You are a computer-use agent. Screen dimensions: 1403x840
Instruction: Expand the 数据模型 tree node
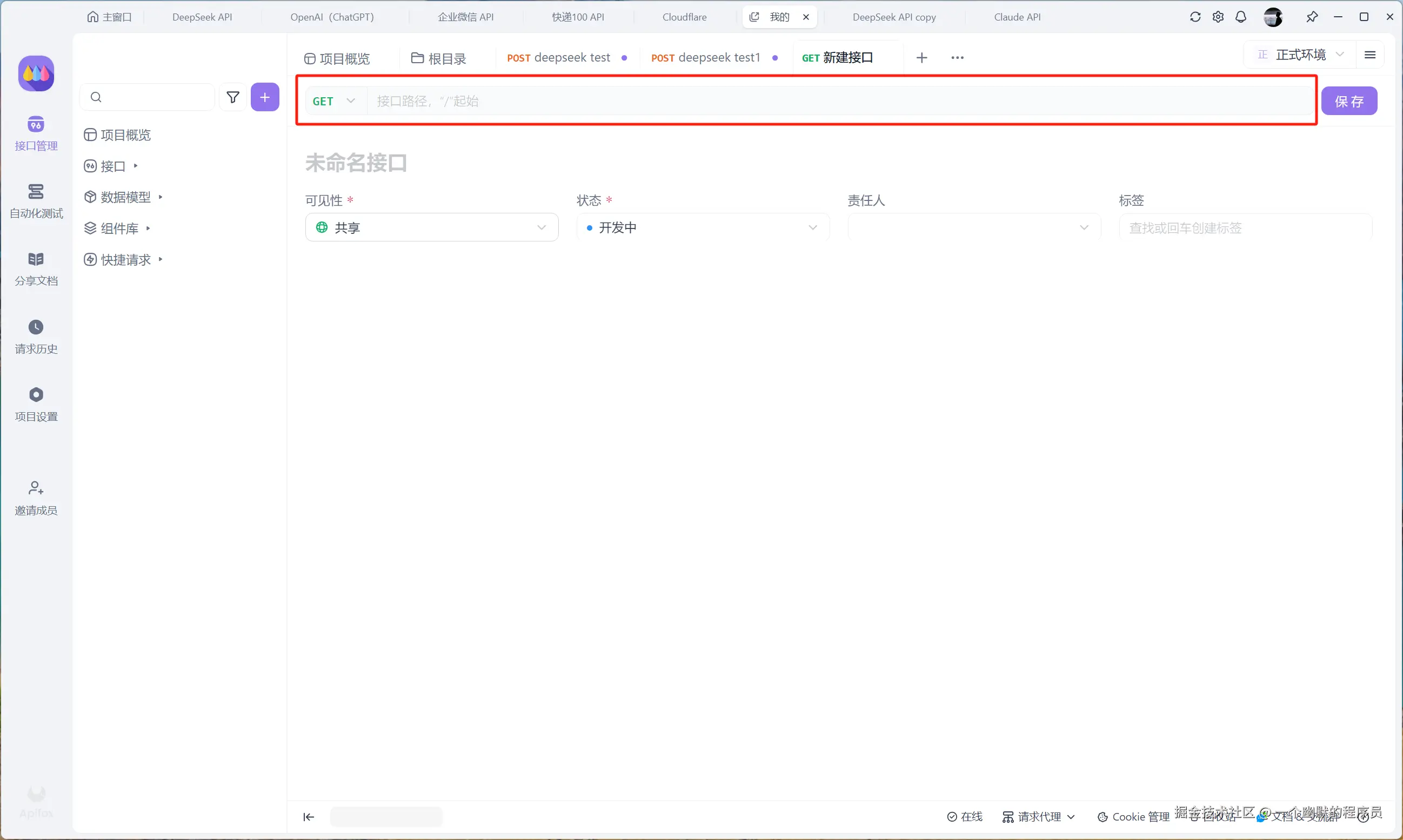[x=160, y=197]
